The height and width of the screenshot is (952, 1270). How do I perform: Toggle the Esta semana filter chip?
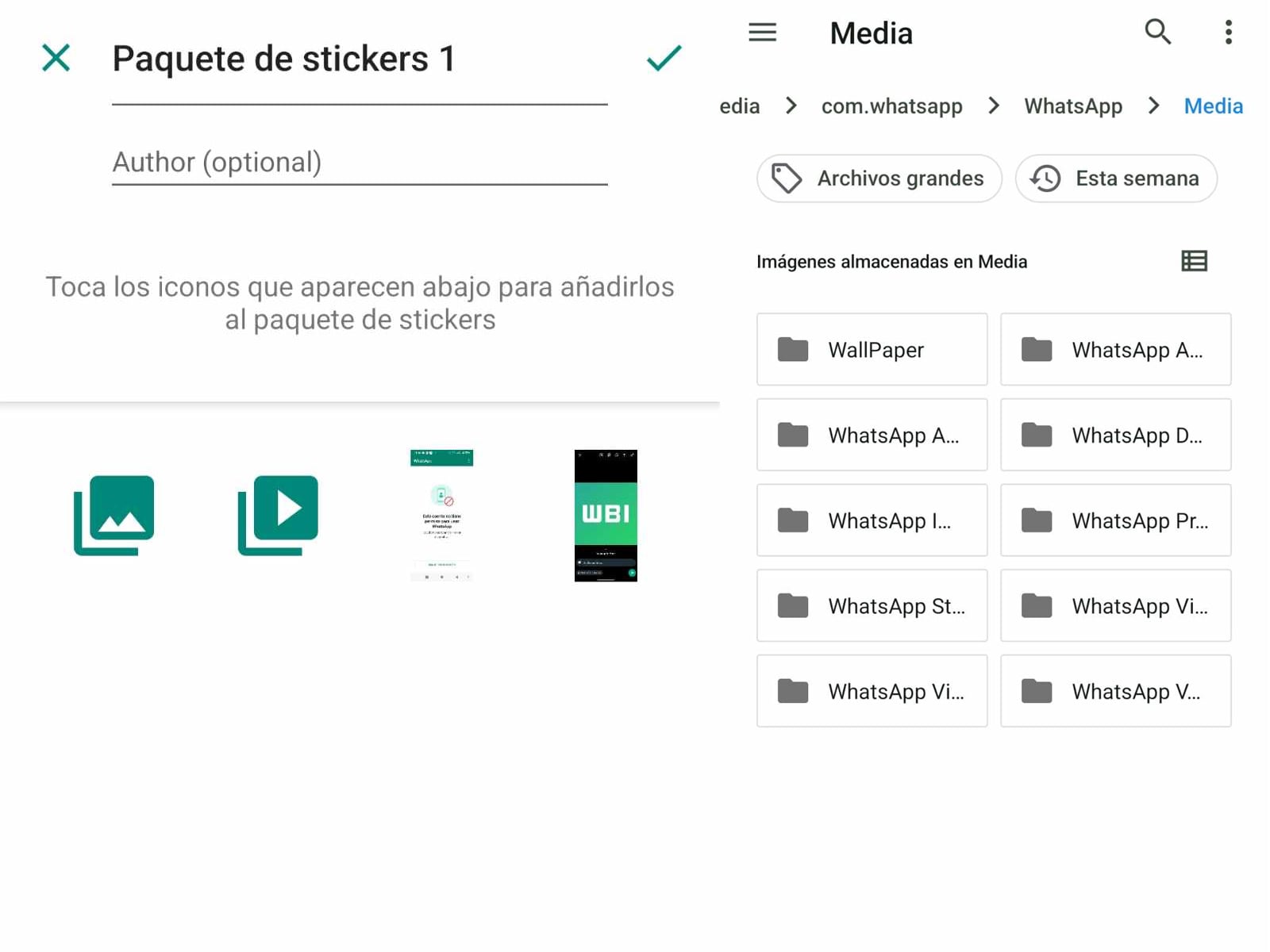(x=1115, y=178)
